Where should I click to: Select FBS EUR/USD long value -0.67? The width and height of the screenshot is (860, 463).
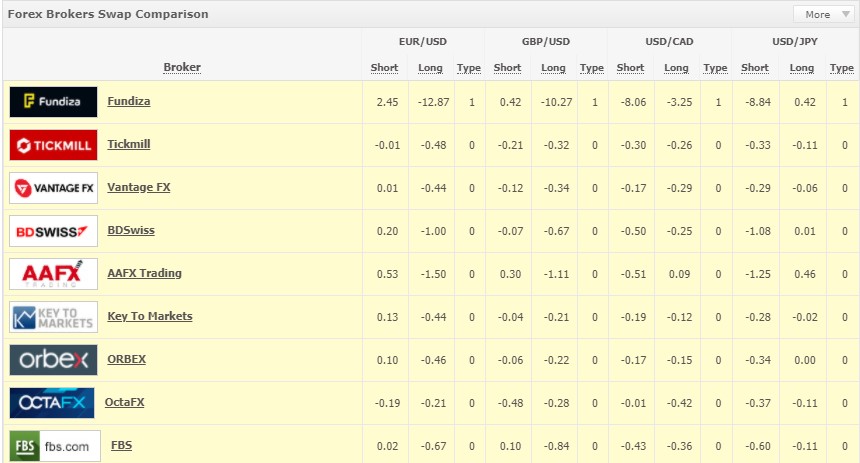(433, 446)
